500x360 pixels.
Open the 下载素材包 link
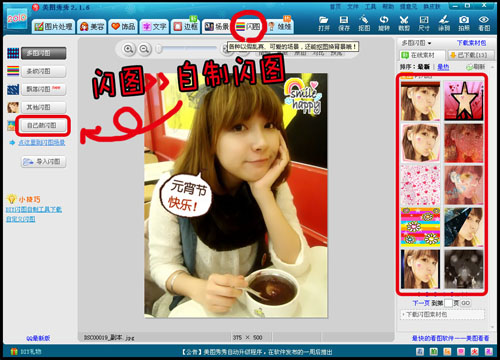tap(471, 43)
